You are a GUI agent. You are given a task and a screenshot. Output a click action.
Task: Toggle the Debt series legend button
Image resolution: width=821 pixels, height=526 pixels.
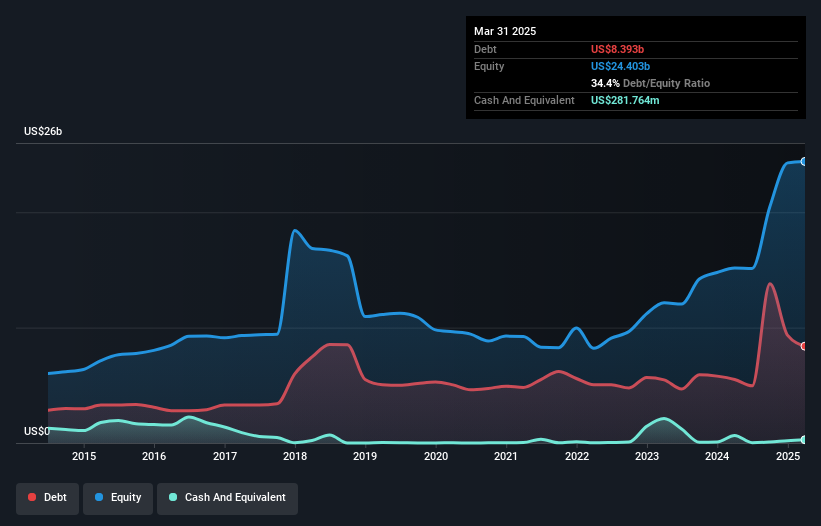48,498
